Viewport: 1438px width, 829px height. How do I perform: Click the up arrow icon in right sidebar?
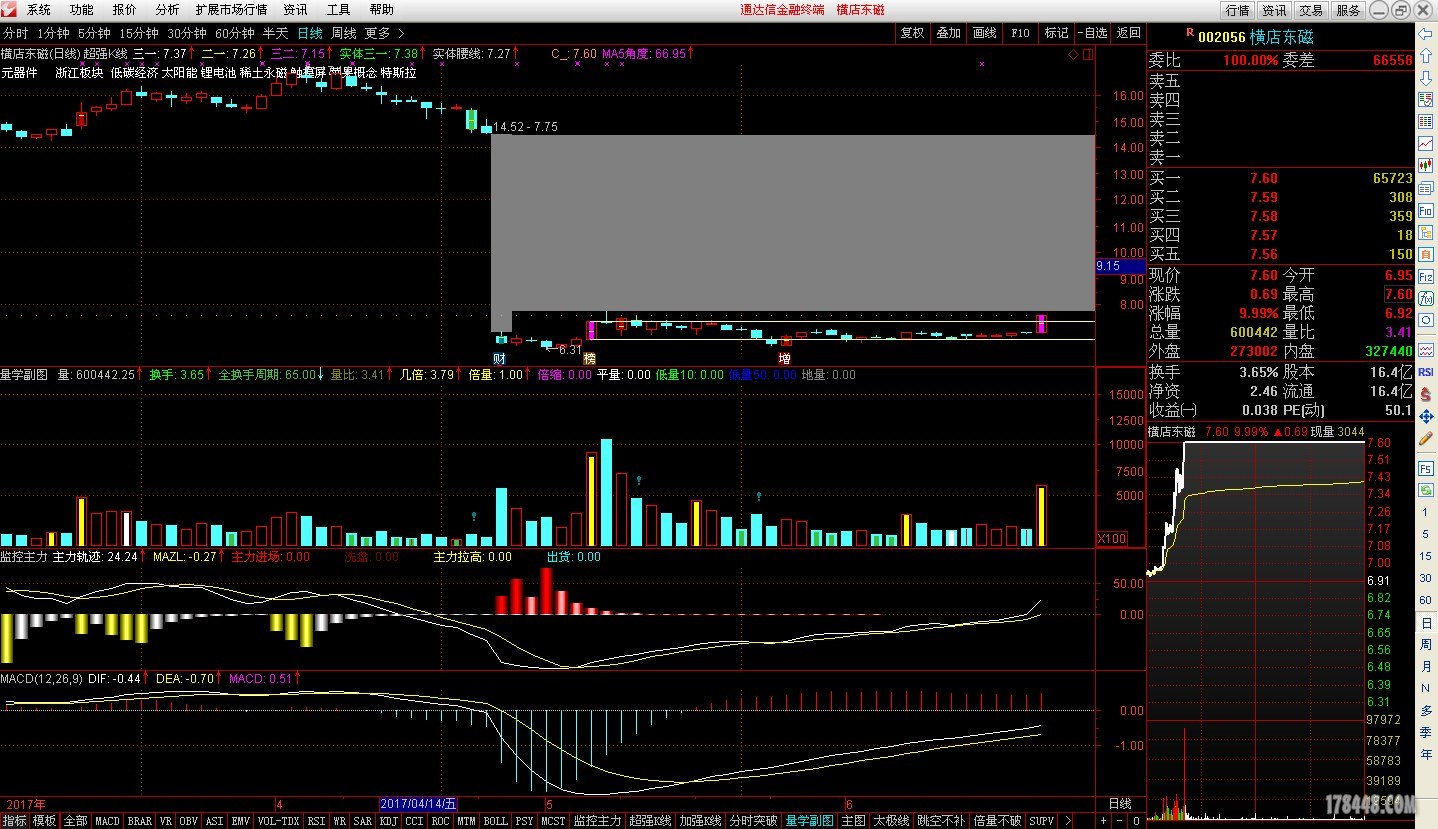coord(1426,56)
